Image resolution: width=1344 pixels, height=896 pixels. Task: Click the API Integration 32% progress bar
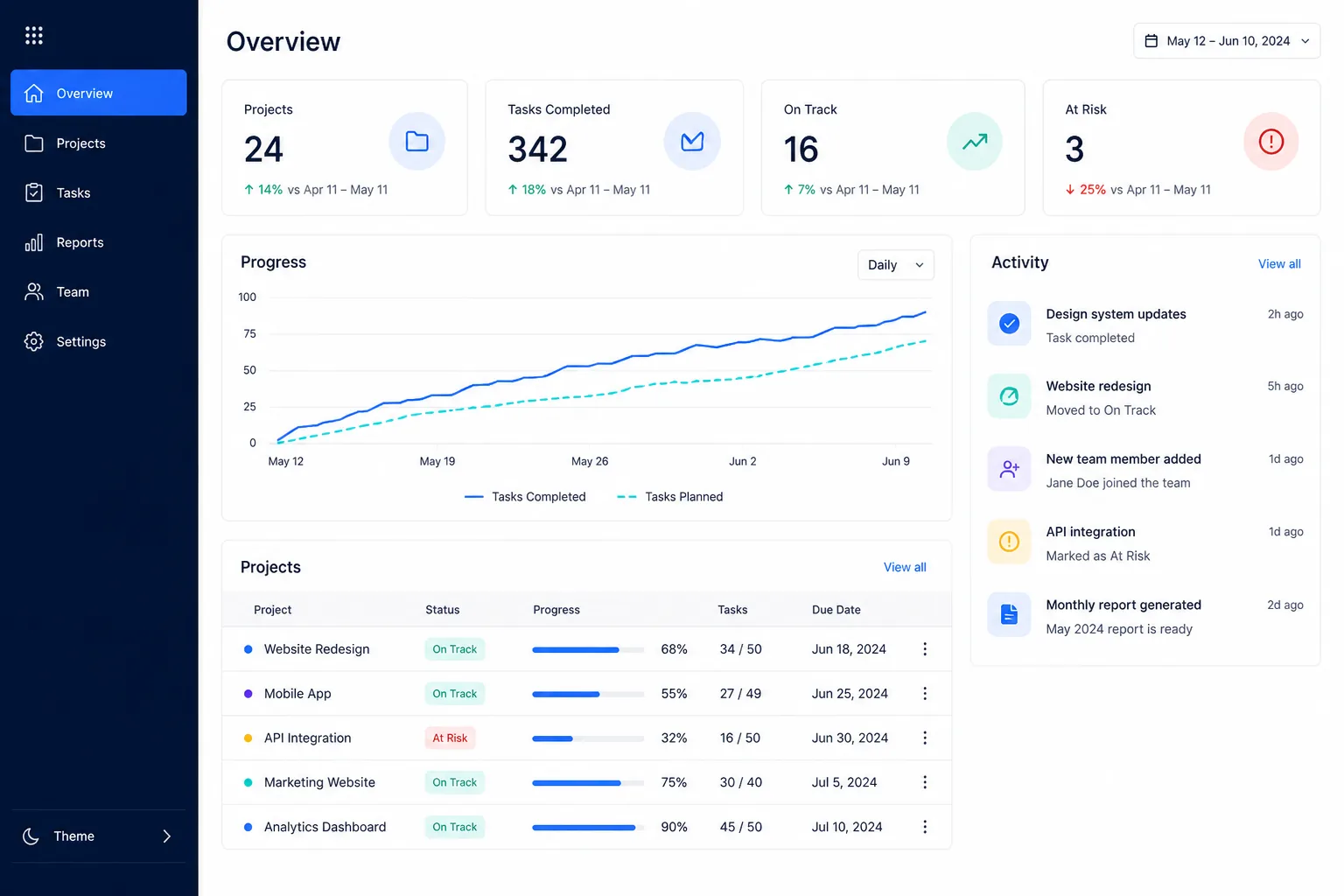click(588, 738)
